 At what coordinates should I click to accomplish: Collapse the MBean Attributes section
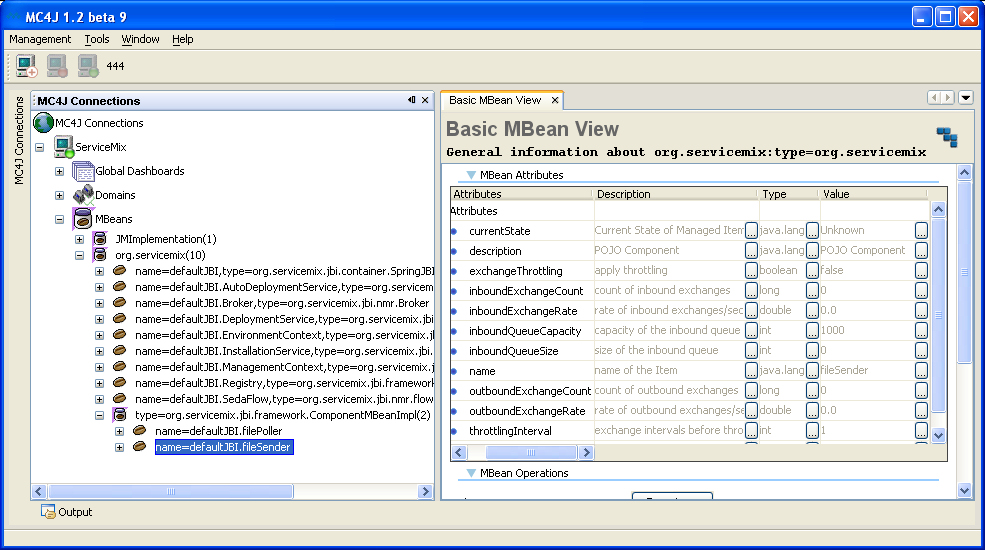pyautogui.click(x=472, y=175)
